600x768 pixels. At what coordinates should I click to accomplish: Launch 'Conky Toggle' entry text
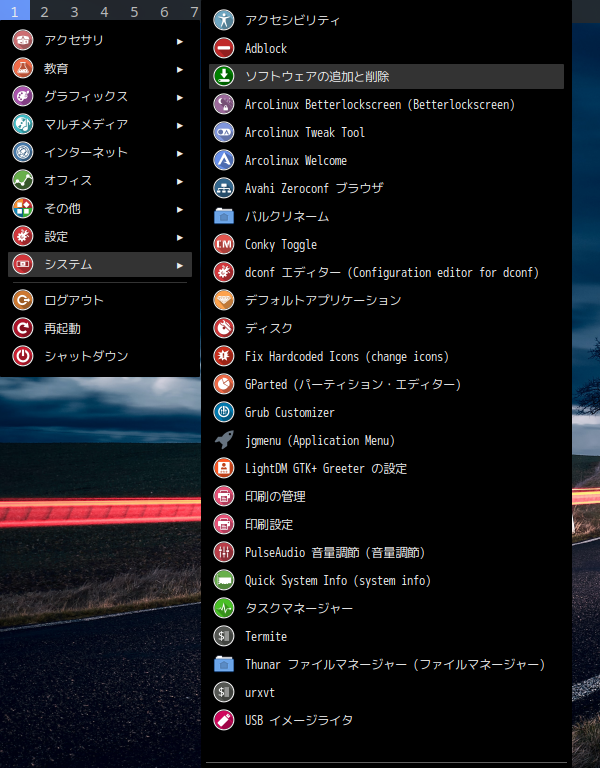pos(281,244)
